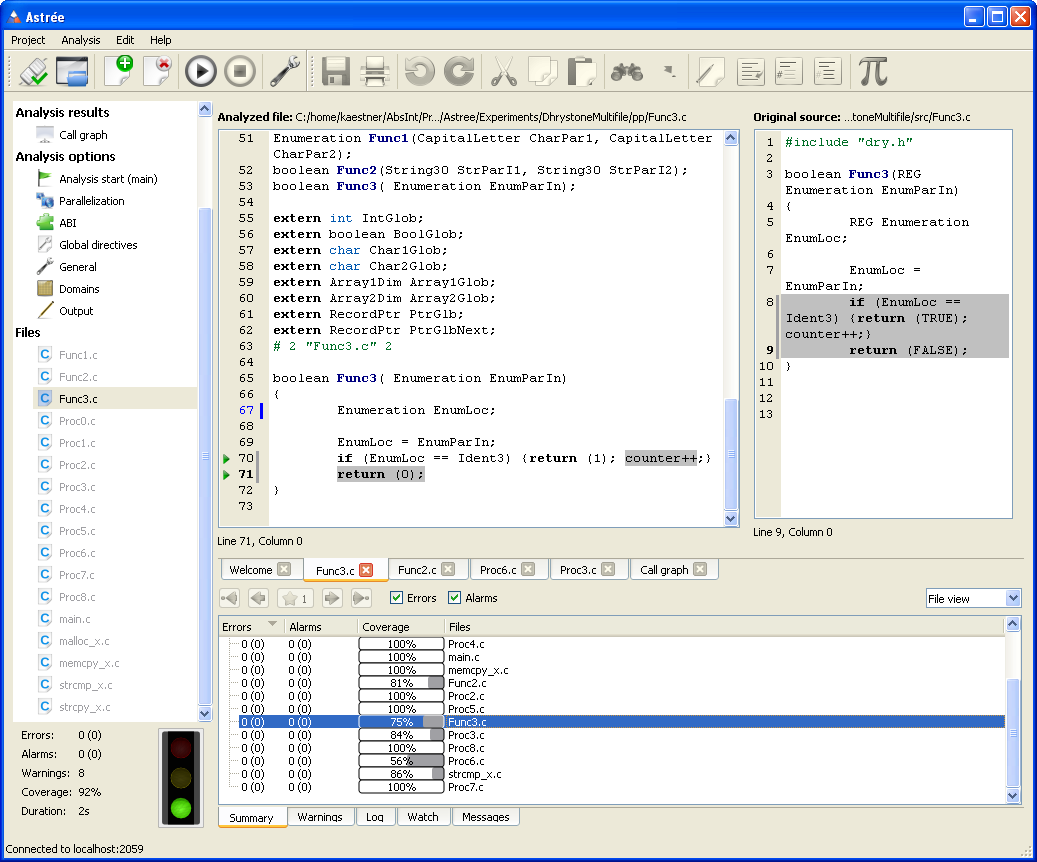Click the Start analysis play button

coord(200,71)
